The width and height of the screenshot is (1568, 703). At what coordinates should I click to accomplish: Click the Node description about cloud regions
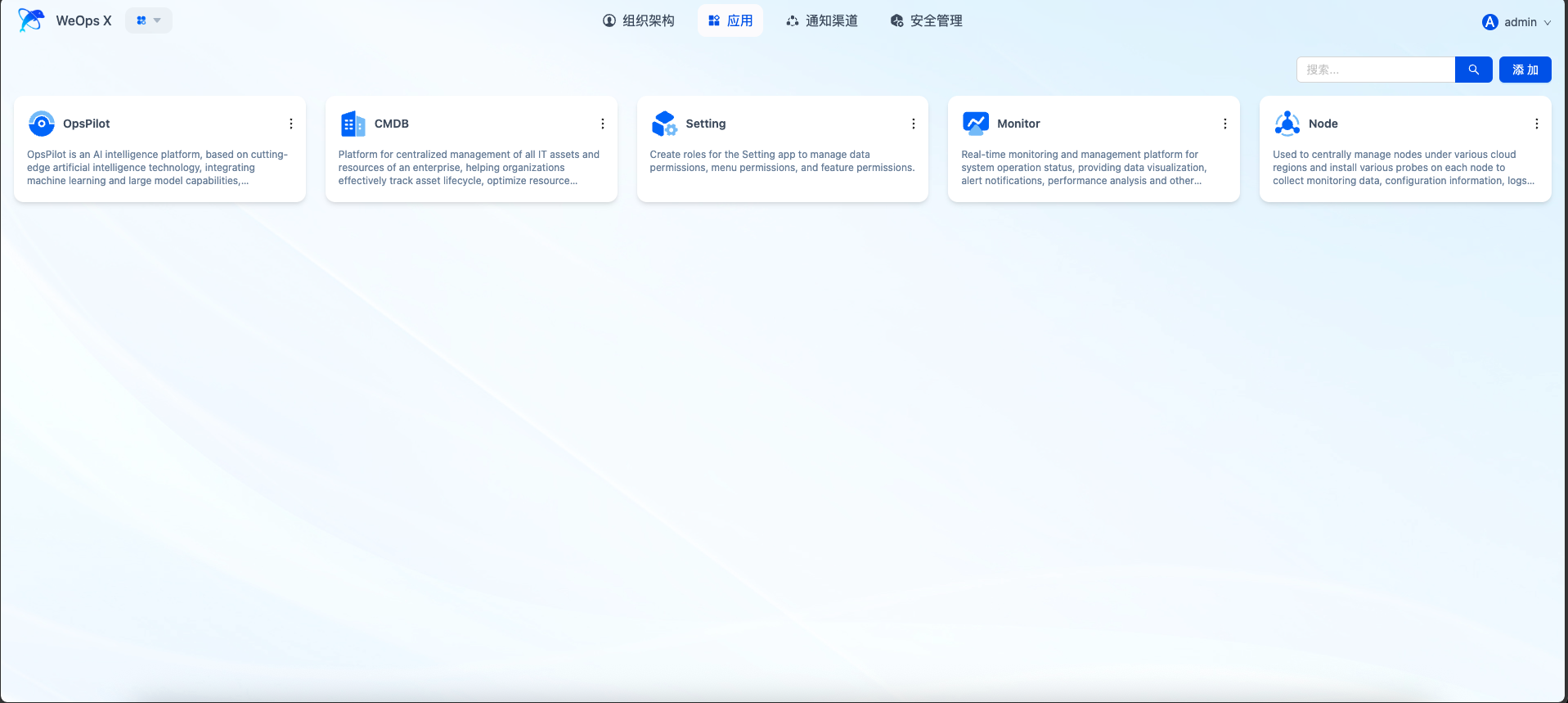click(x=1404, y=168)
